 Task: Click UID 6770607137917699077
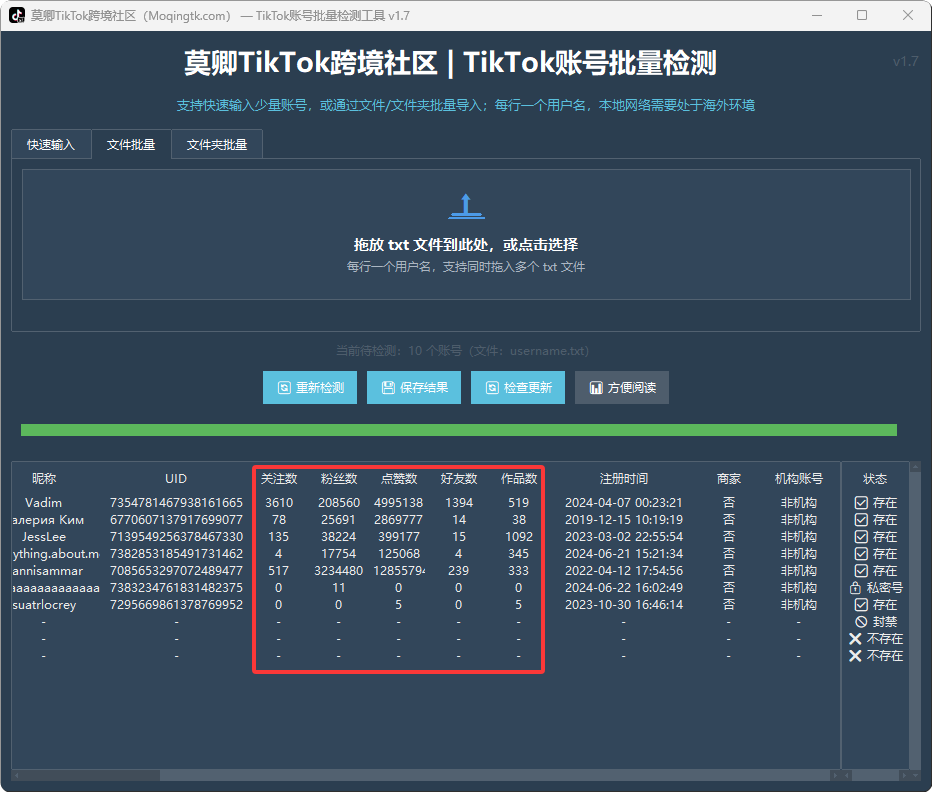[177, 520]
